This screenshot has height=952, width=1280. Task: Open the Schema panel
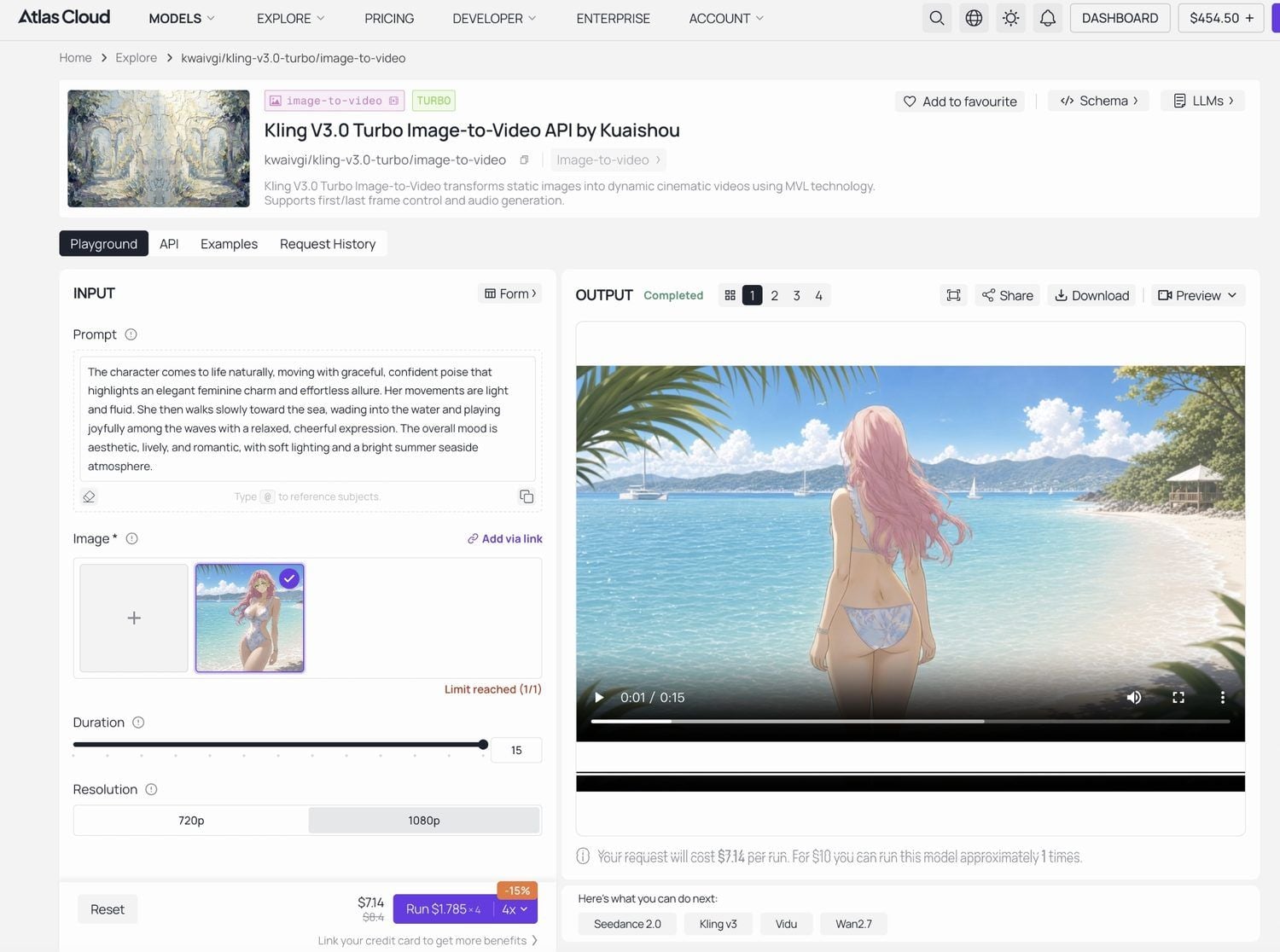tap(1099, 101)
